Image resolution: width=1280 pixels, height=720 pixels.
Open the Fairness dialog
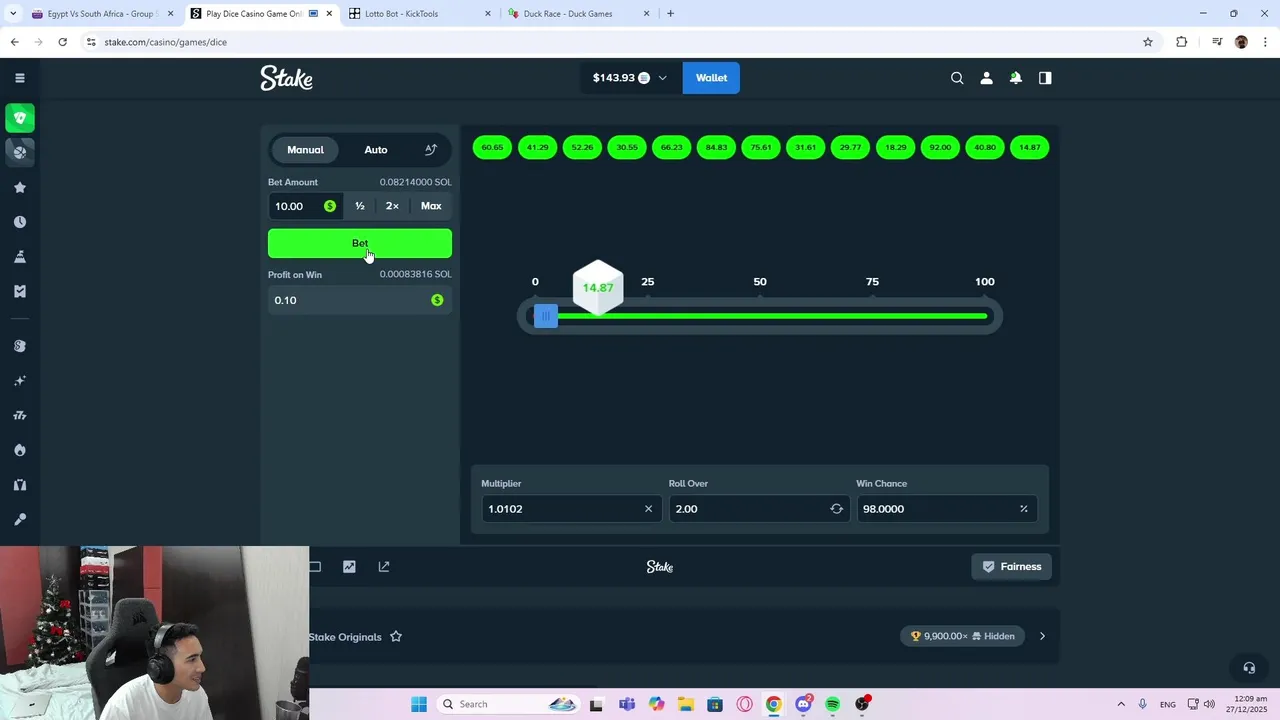tap(1011, 566)
